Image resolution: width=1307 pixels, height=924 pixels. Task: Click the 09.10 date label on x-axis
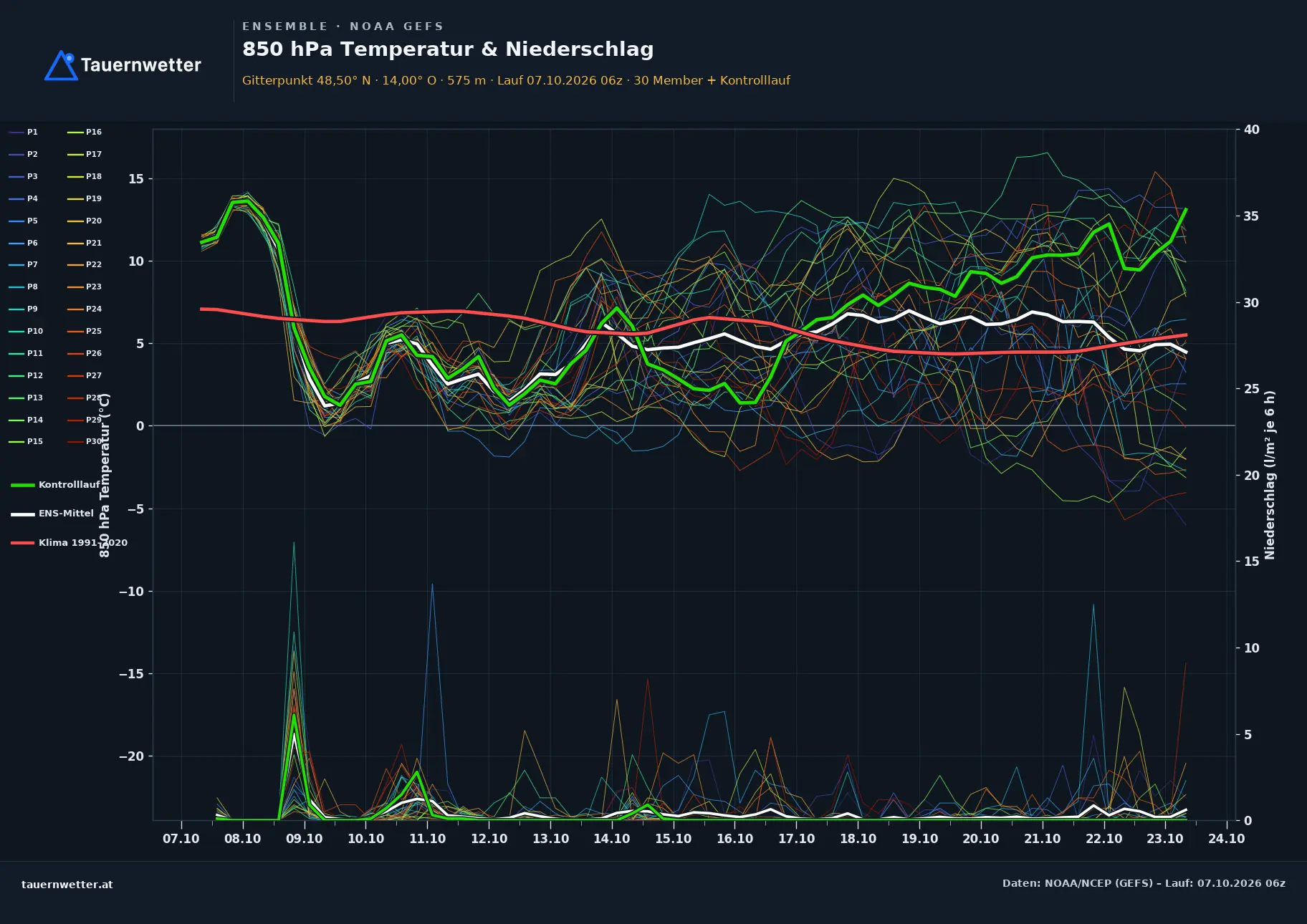305,839
